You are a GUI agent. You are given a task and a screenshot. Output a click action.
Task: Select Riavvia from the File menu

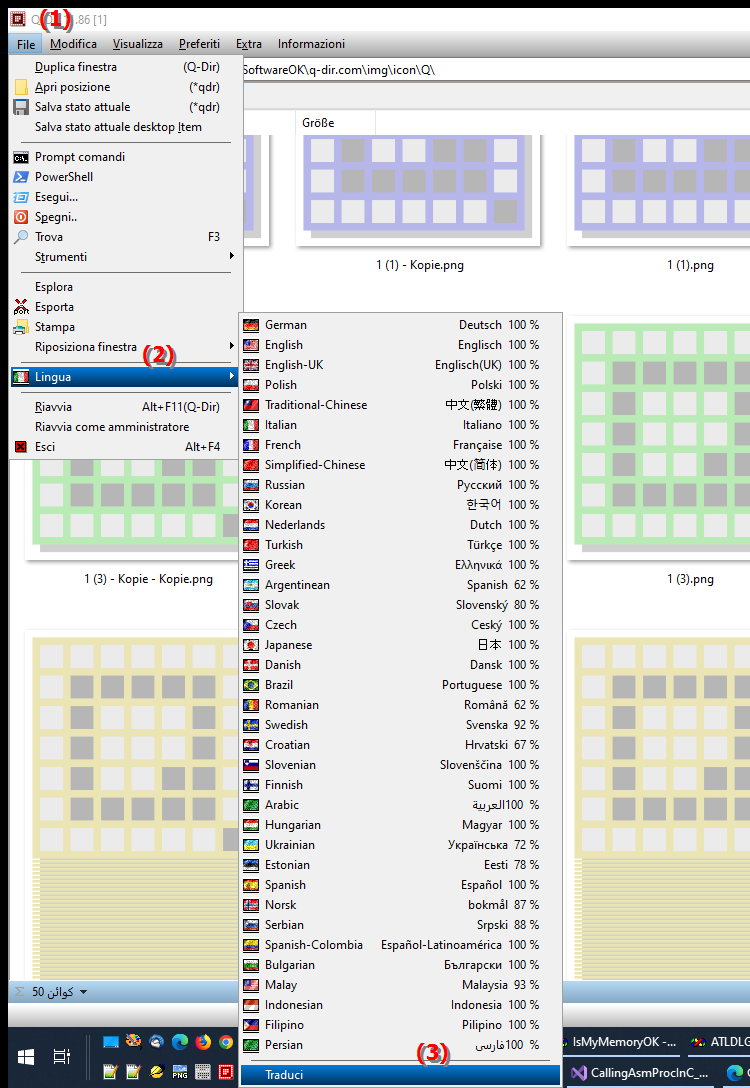tap(126, 407)
